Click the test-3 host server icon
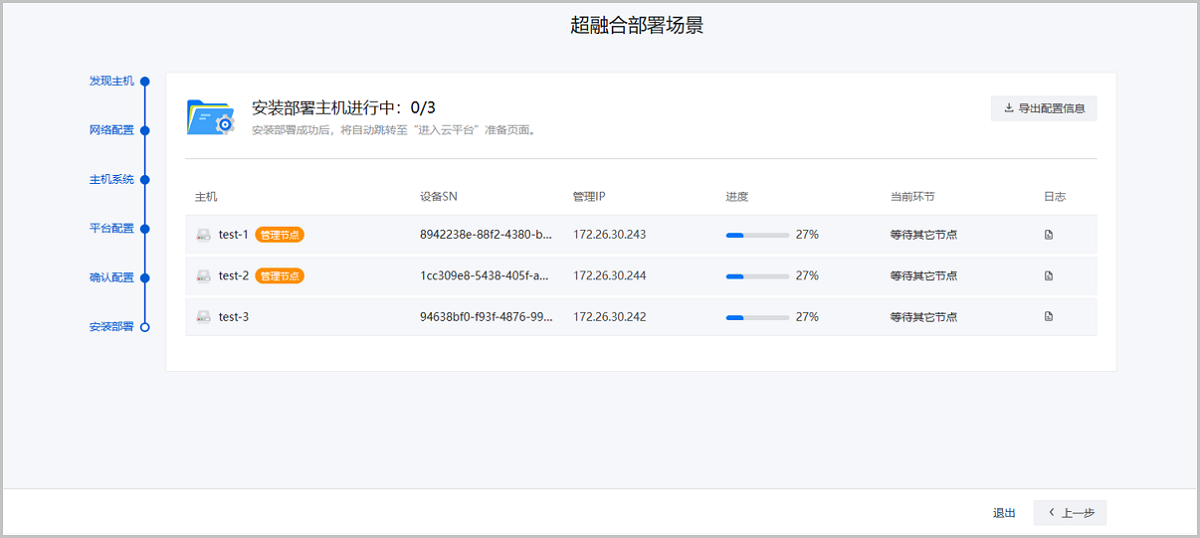This screenshot has height=538, width=1200. (x=203, y=317)
